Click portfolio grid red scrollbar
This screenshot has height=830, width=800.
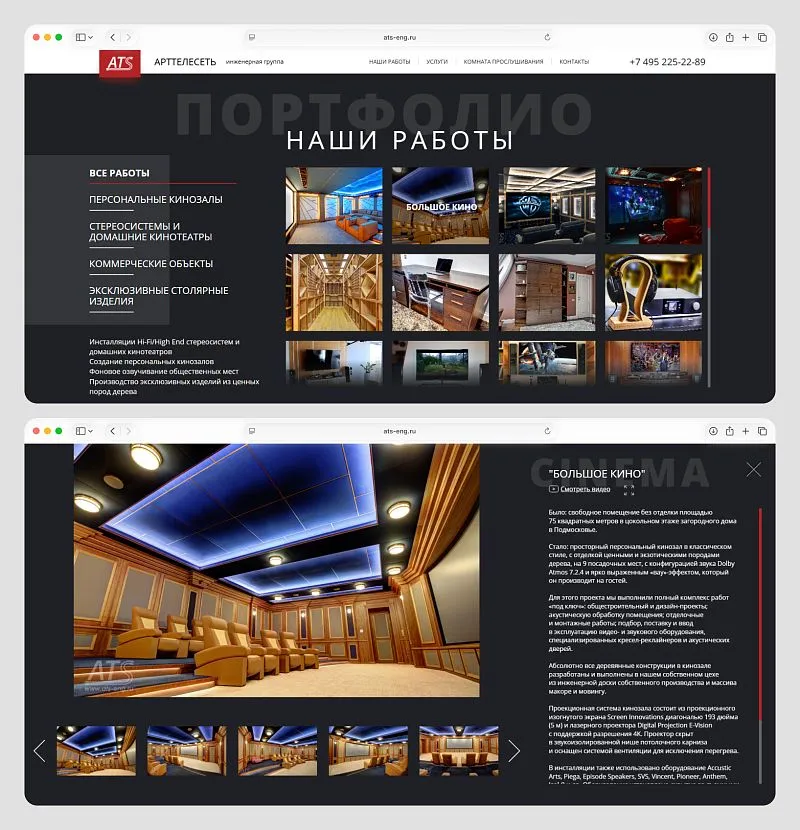(709, 197)
